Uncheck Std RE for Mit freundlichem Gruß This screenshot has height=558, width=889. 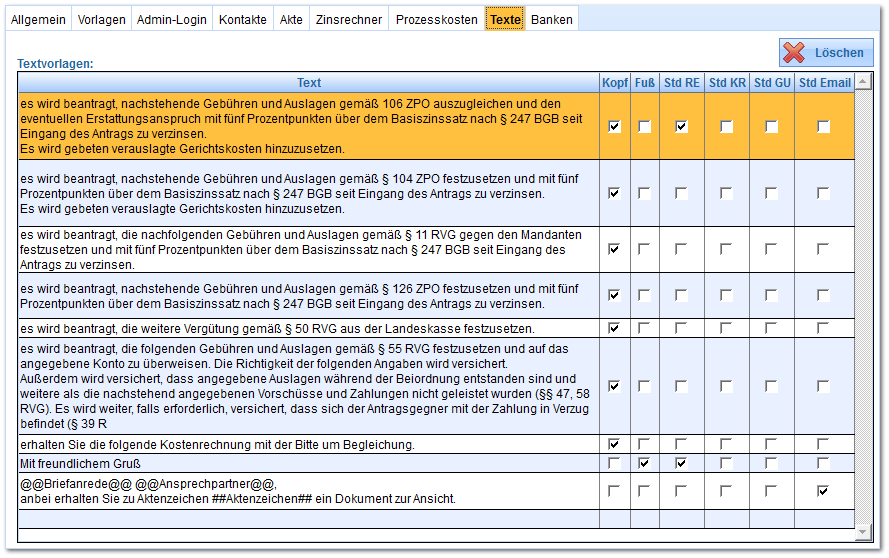coord(681,463)
